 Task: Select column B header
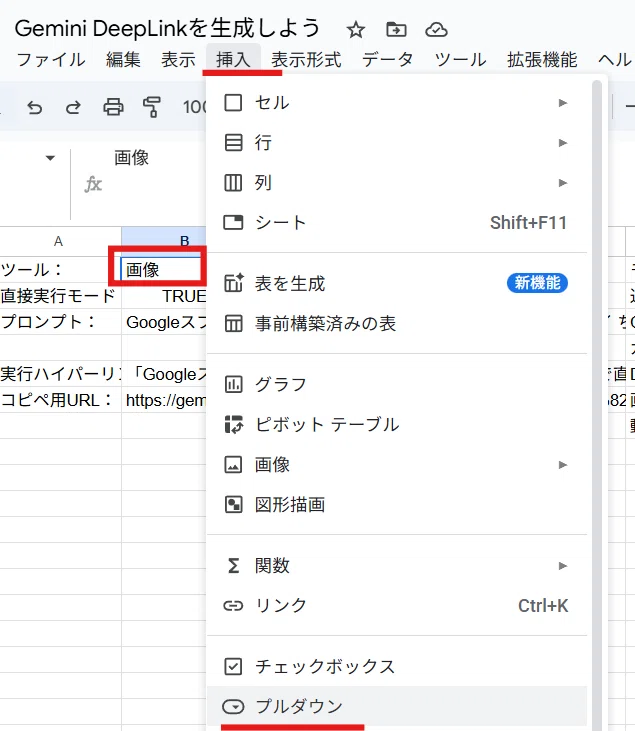coord(164,241)
